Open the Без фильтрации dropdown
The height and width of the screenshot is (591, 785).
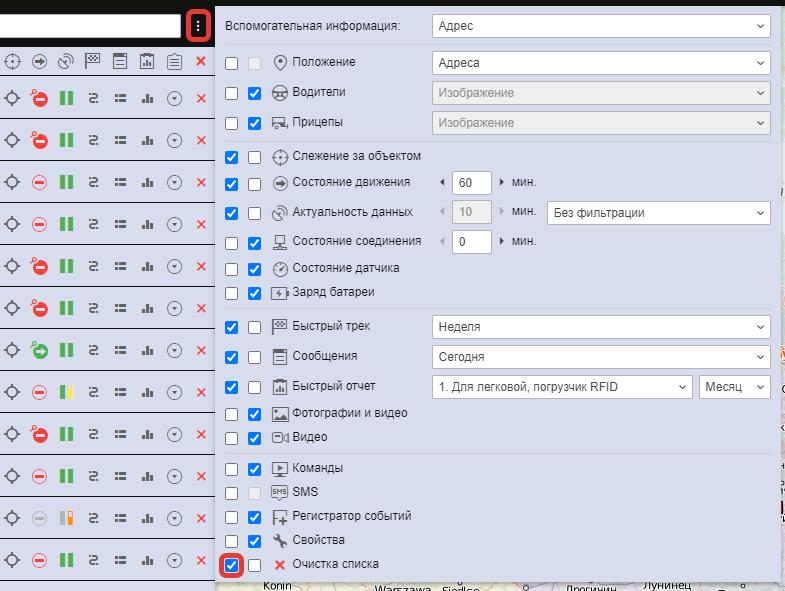pos(658,213)
